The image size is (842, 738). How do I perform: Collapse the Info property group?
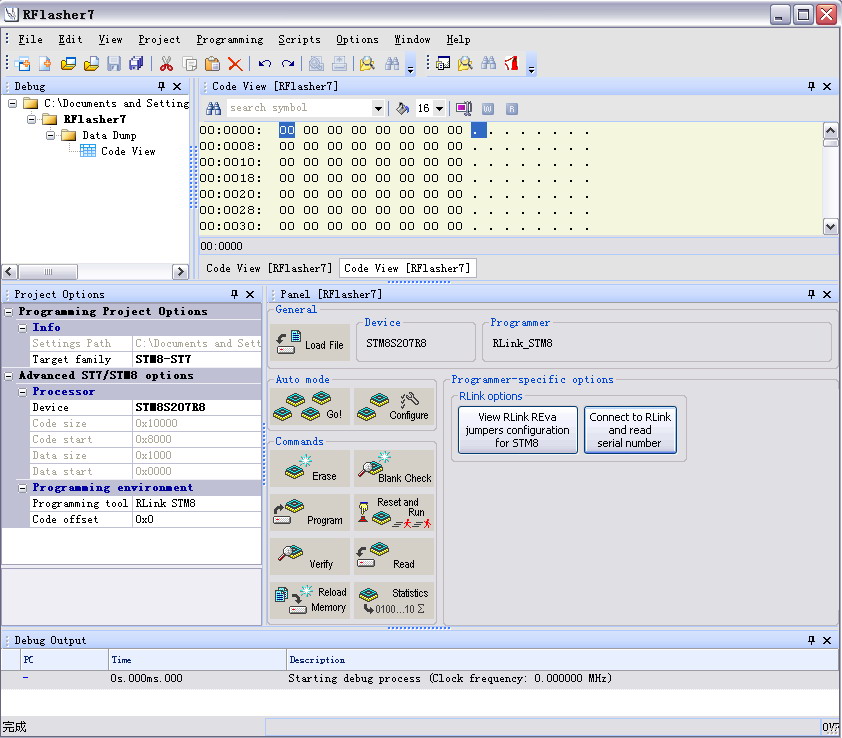pos(23,328)
